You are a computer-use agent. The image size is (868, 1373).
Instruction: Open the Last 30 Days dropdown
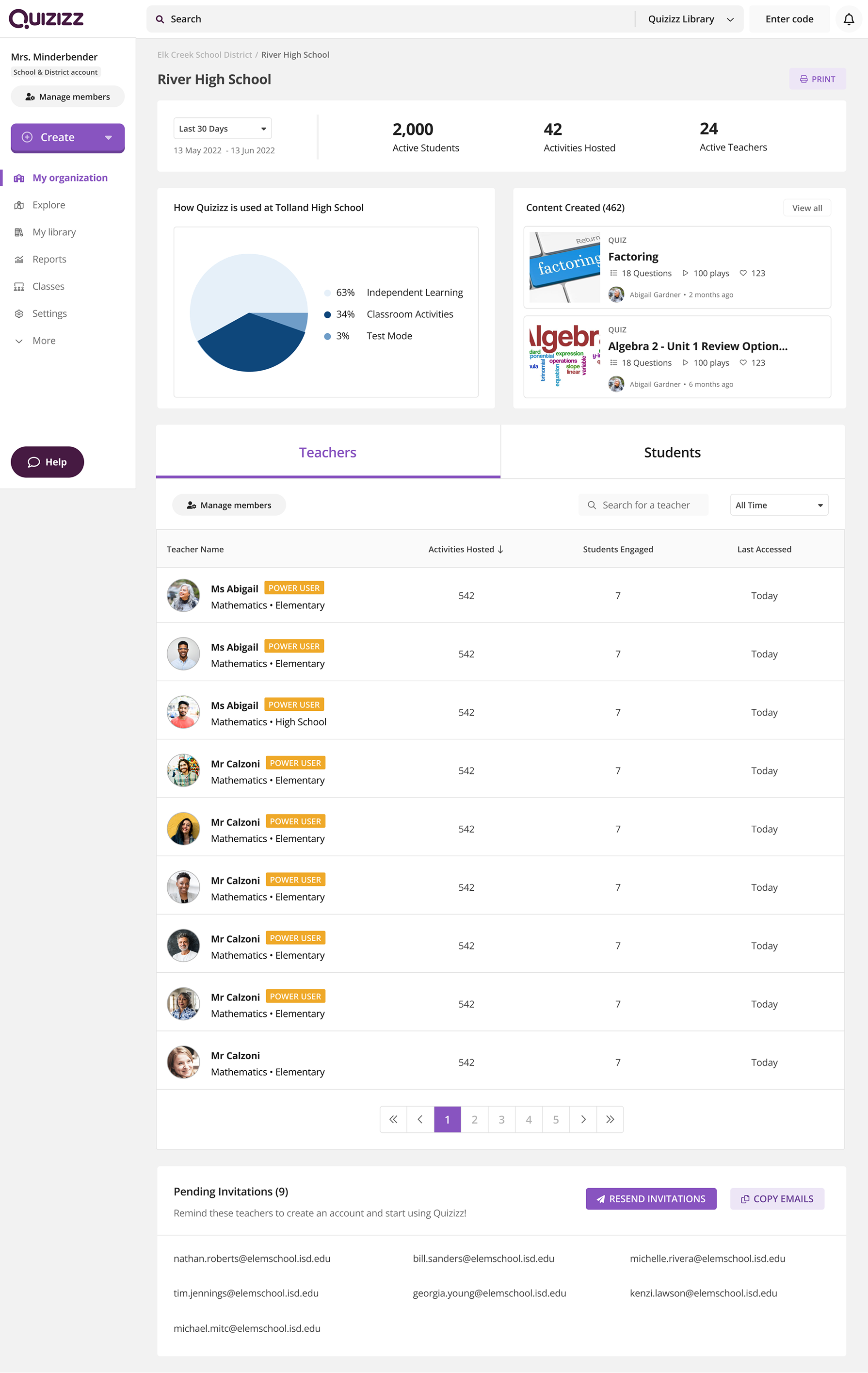222,128
